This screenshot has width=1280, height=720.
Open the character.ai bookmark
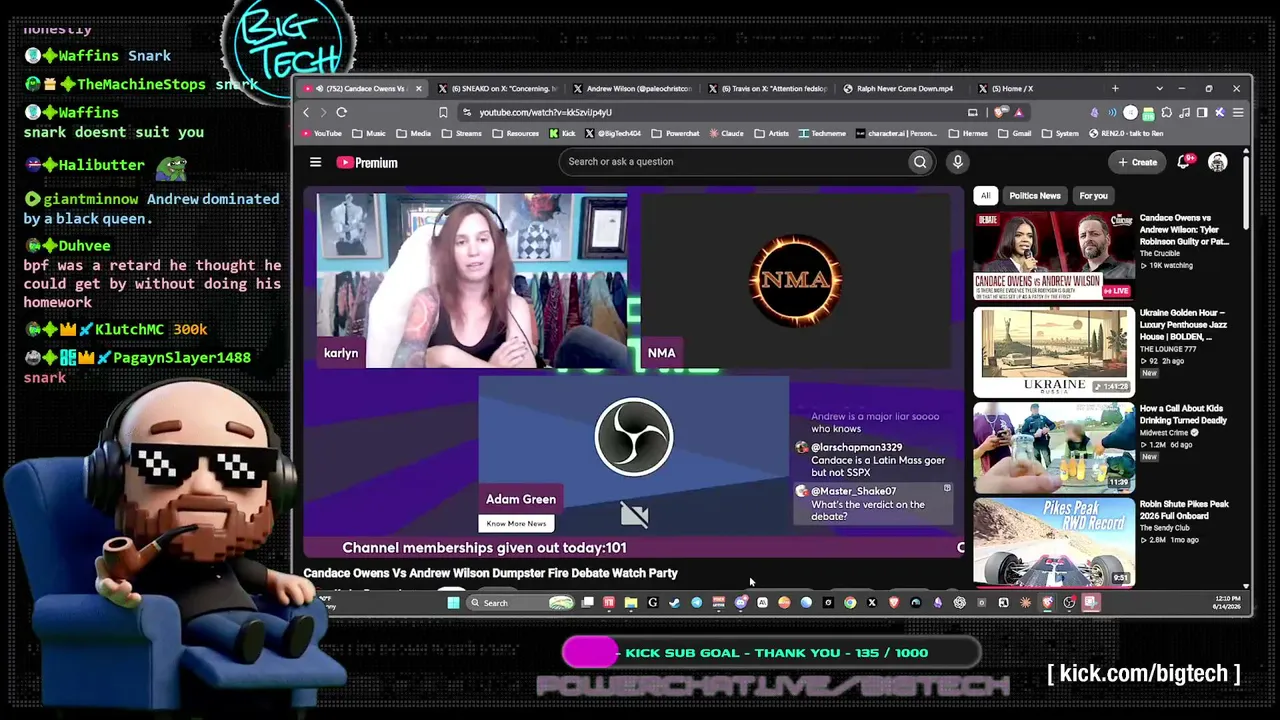[x=897, y=133]
